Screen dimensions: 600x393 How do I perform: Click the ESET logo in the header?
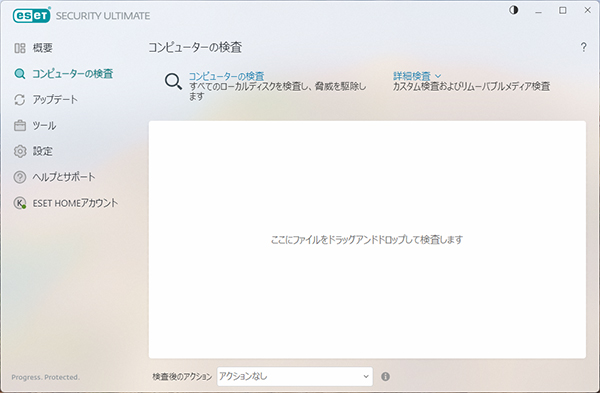tap(31, 15)
